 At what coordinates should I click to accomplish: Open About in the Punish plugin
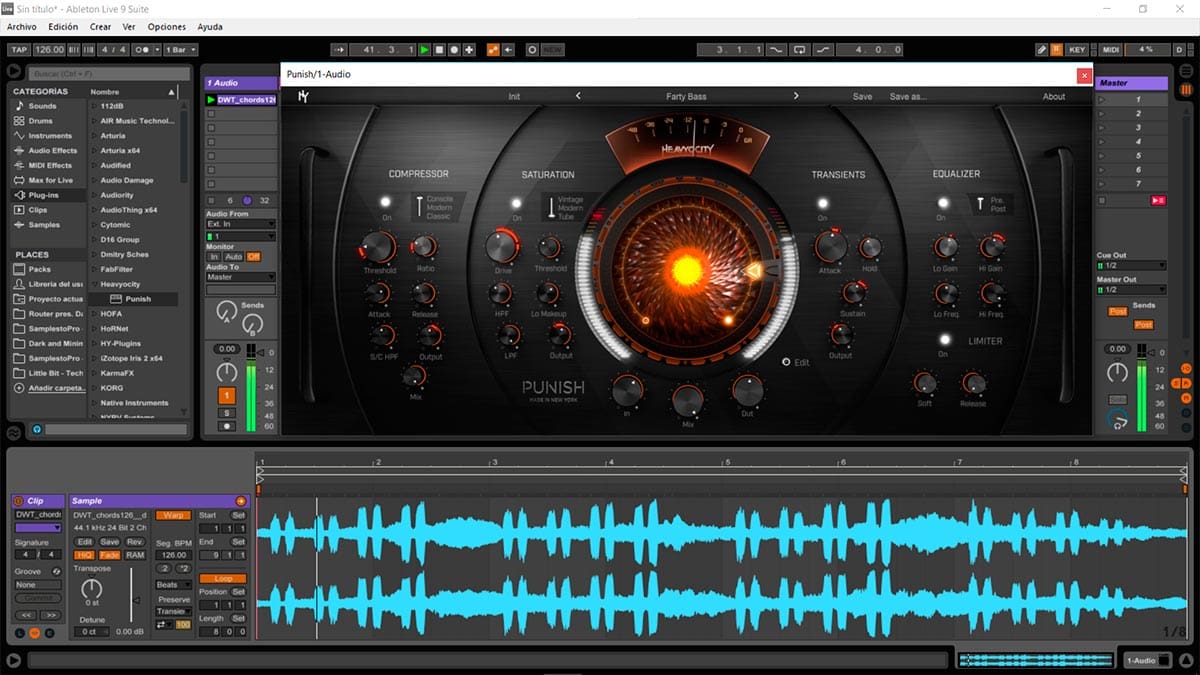click(1054, 97)
